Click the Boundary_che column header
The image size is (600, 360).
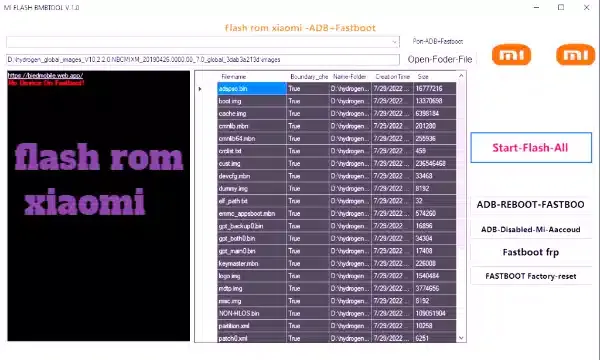[308, 77]
